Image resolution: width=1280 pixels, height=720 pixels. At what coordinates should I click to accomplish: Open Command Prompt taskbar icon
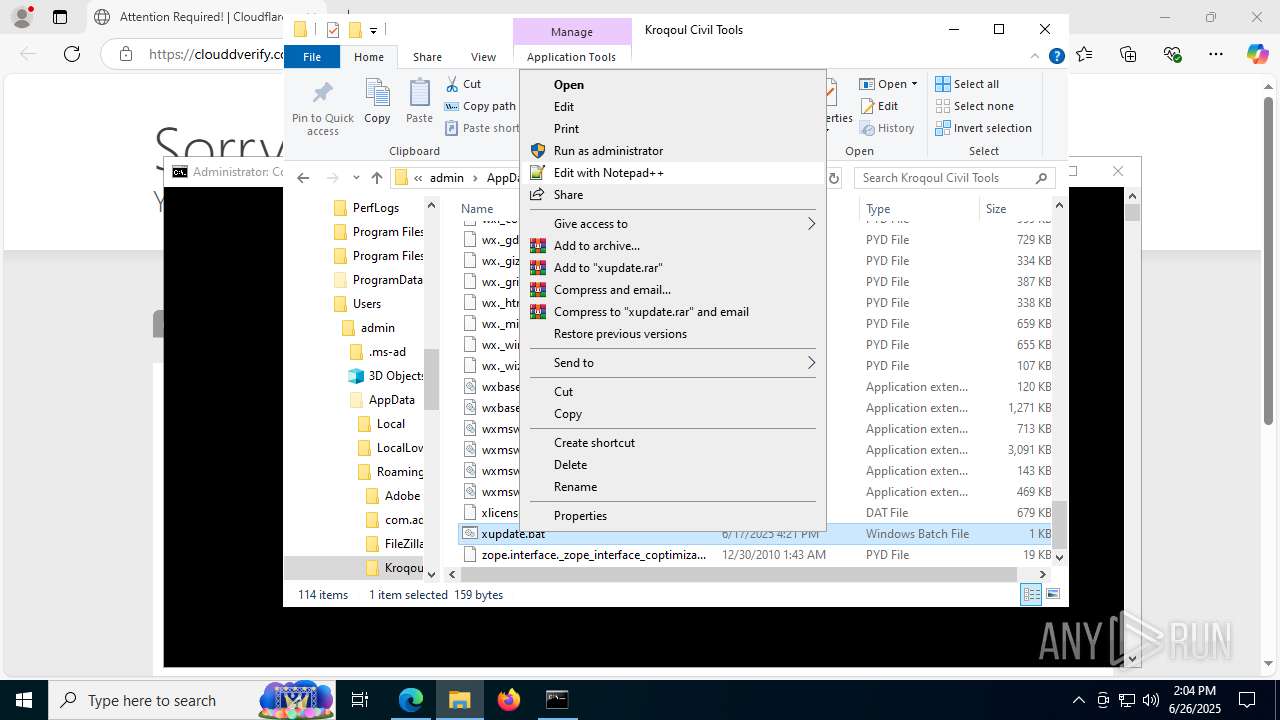[557, 700]
